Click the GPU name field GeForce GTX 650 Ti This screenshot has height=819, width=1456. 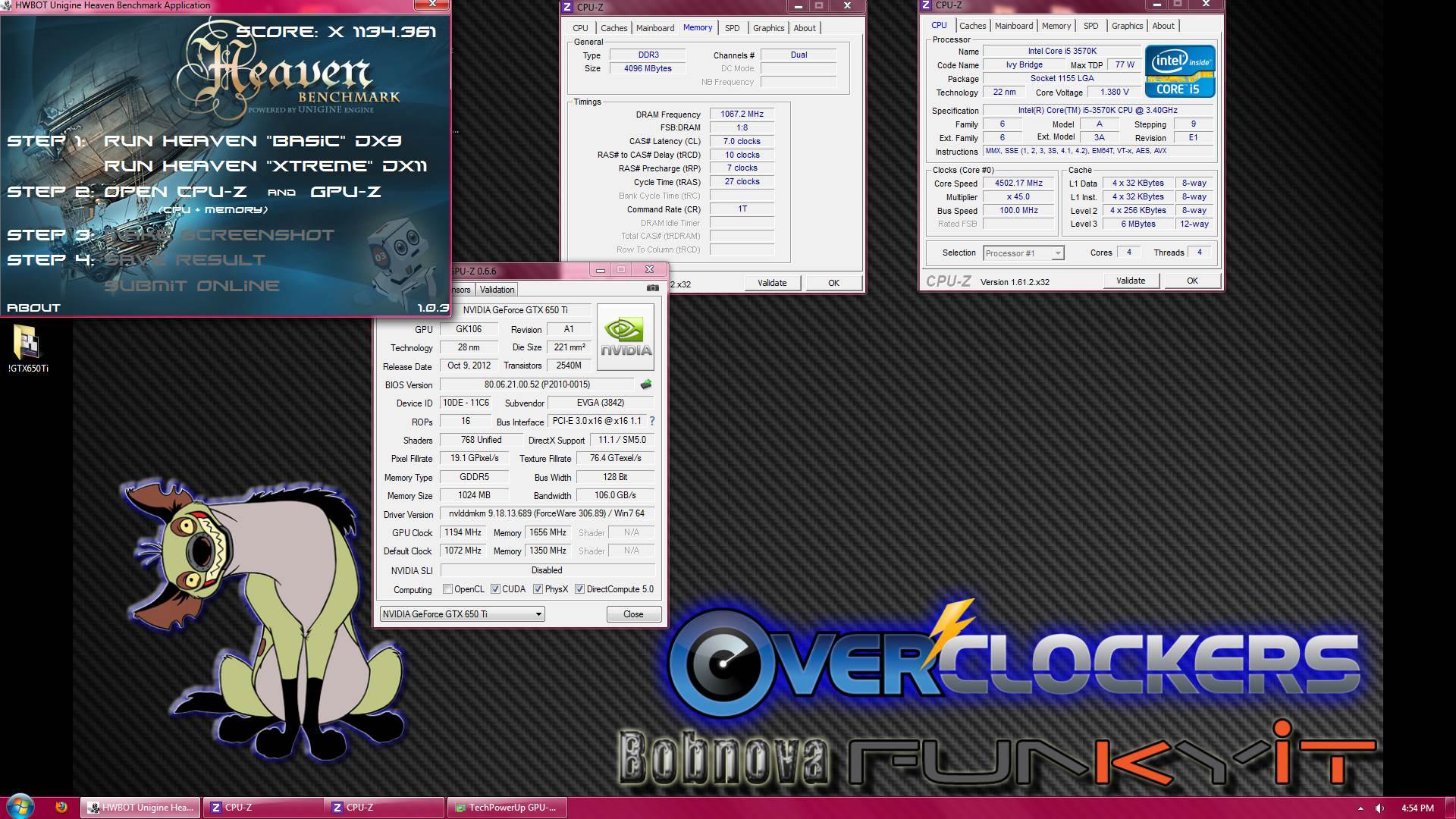(x=515, y=310)
